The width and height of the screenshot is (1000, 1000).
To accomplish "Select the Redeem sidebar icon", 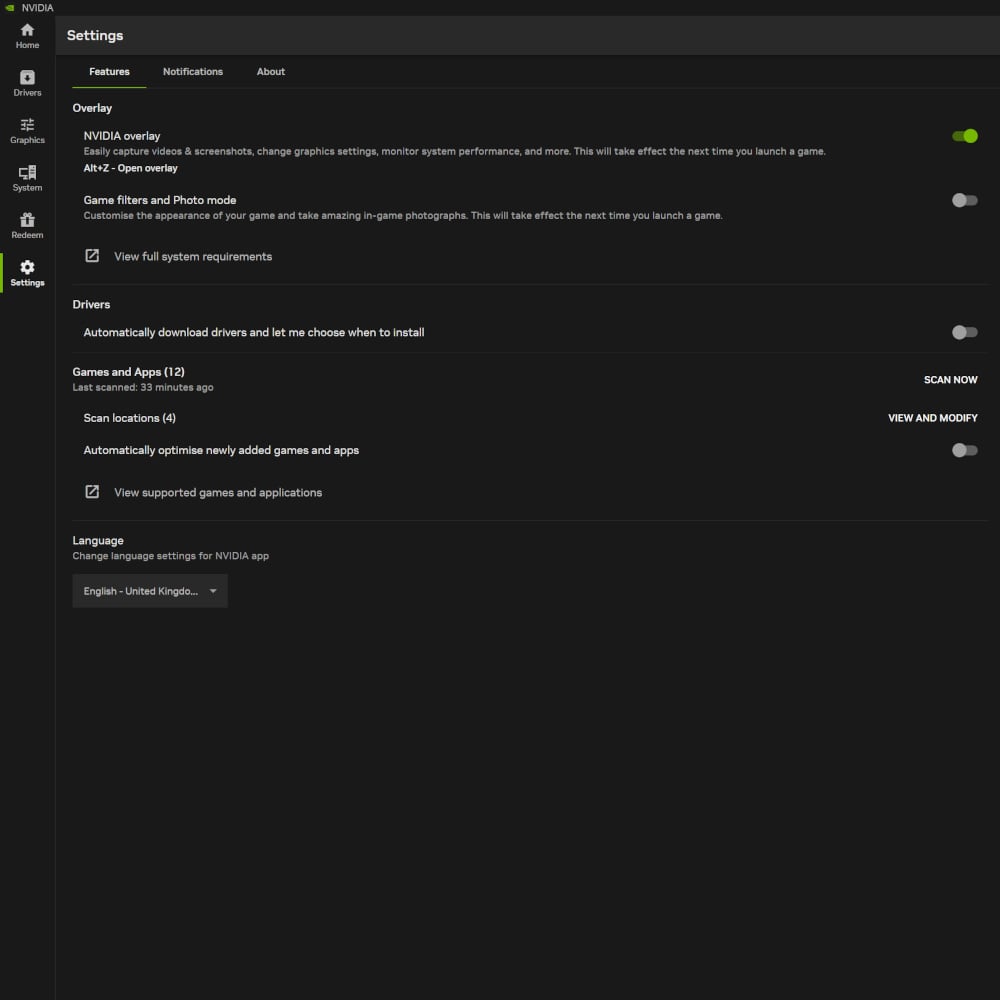I will coord(27,225).
